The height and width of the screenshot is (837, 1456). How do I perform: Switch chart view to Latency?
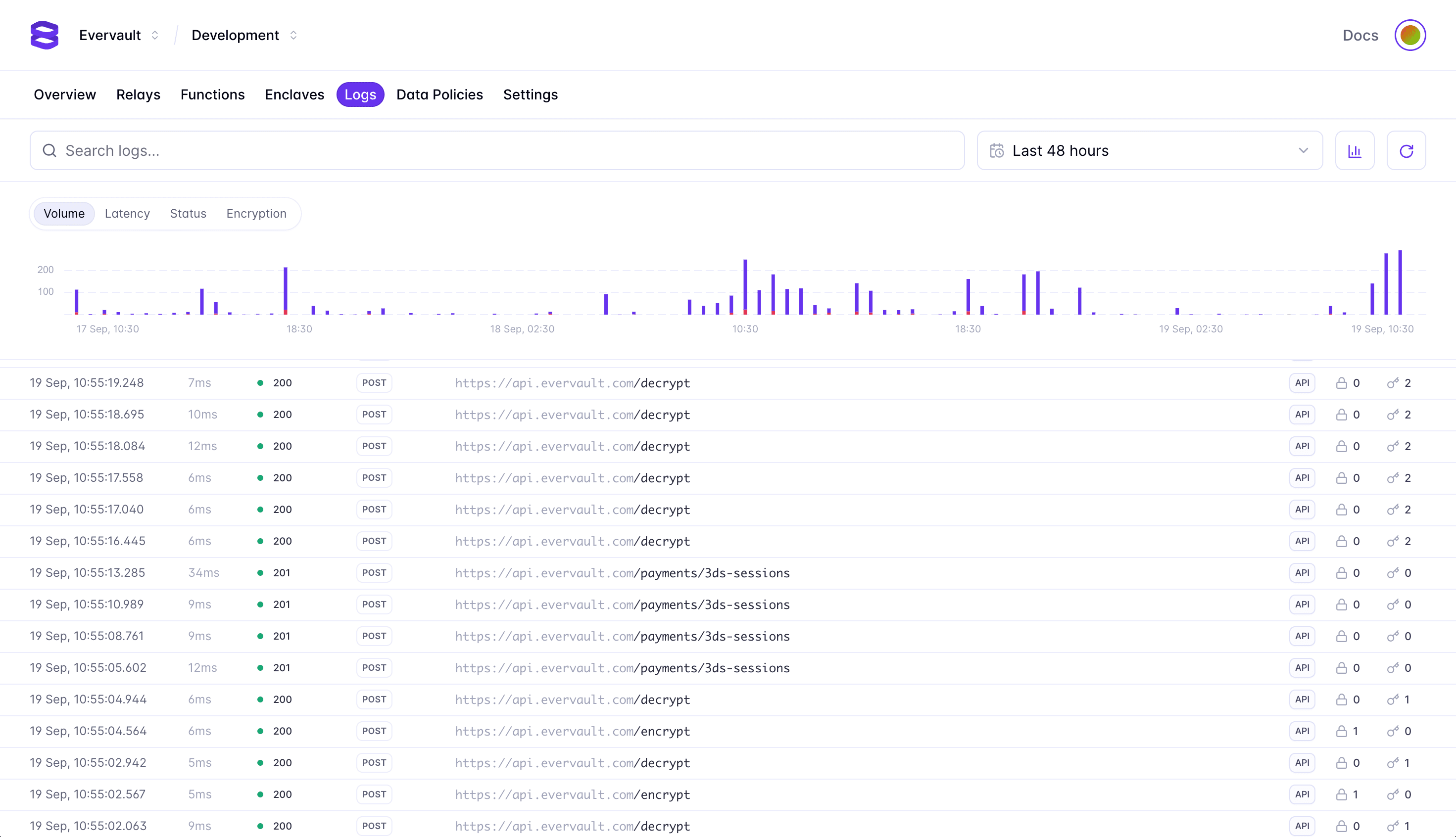click(127, 213)
